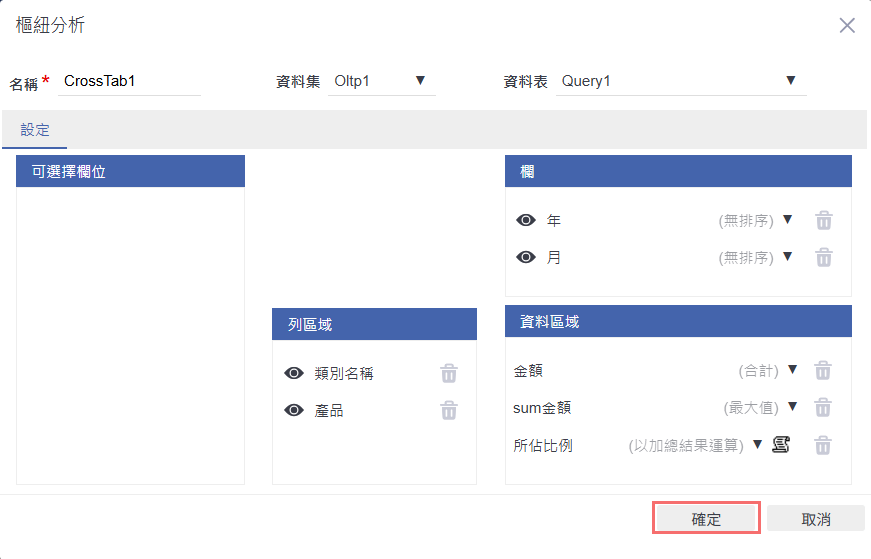Open script editor for 所佔比例
Screen dimensions: 871x559
point(781,445)
